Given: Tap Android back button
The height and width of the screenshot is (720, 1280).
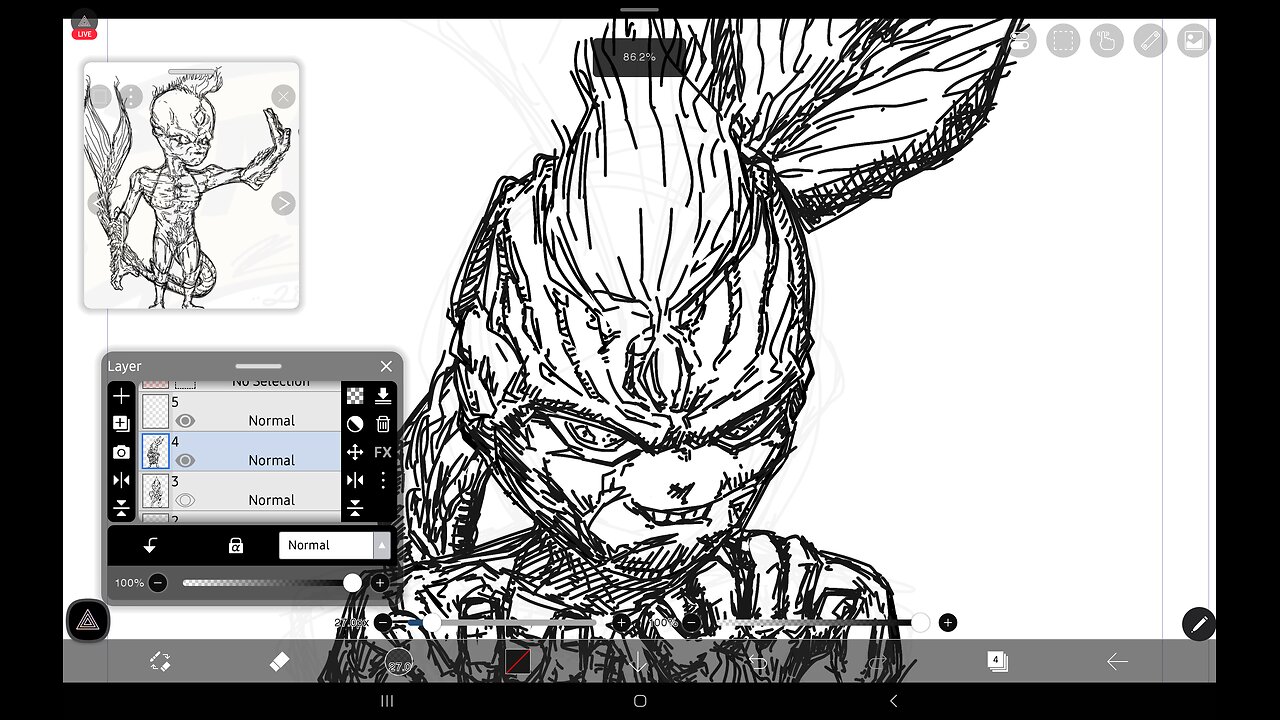Looking at the screenshot, I should pyautogui.click(x=893, y=701).
